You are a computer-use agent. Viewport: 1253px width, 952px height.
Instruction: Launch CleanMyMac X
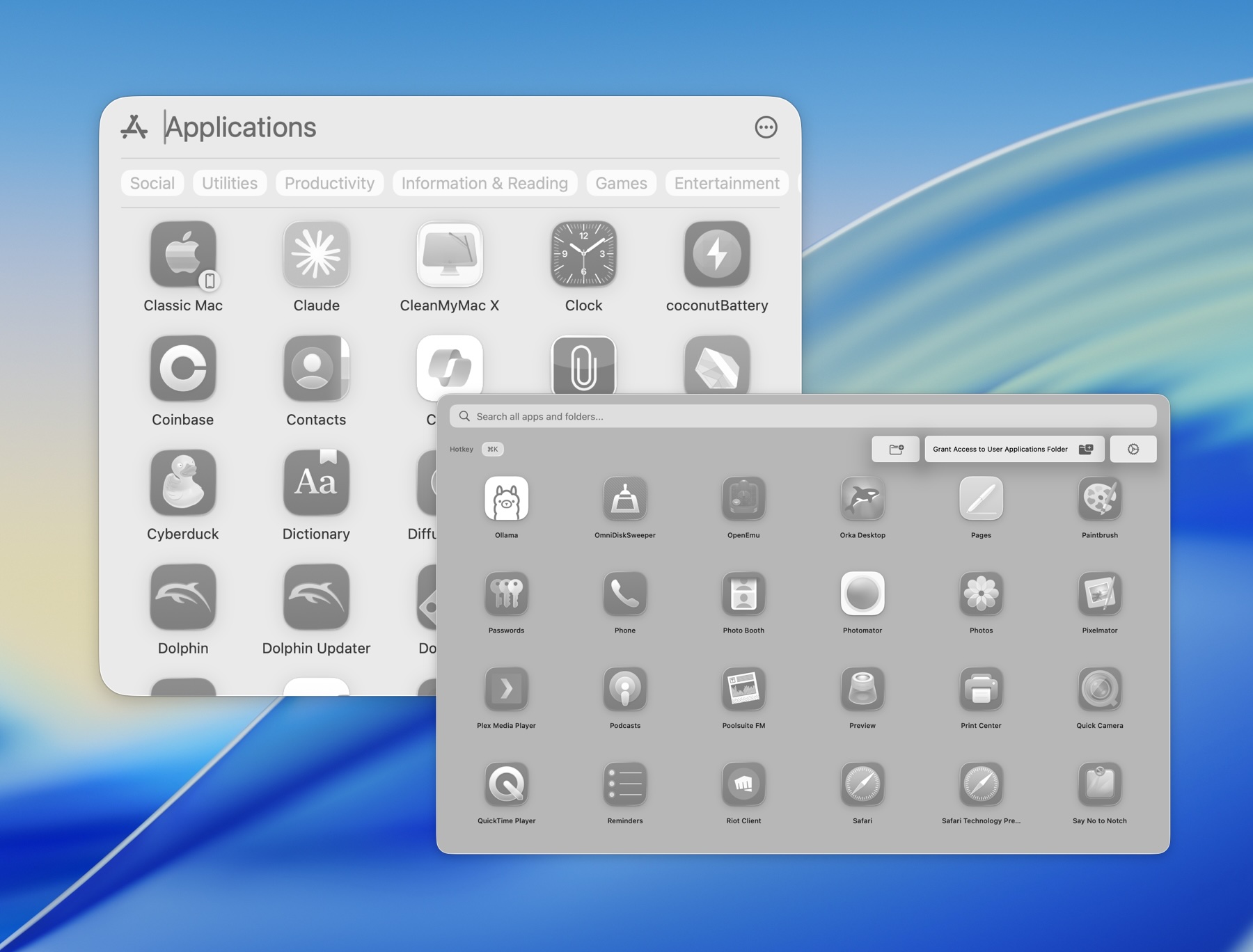point(450,255)
